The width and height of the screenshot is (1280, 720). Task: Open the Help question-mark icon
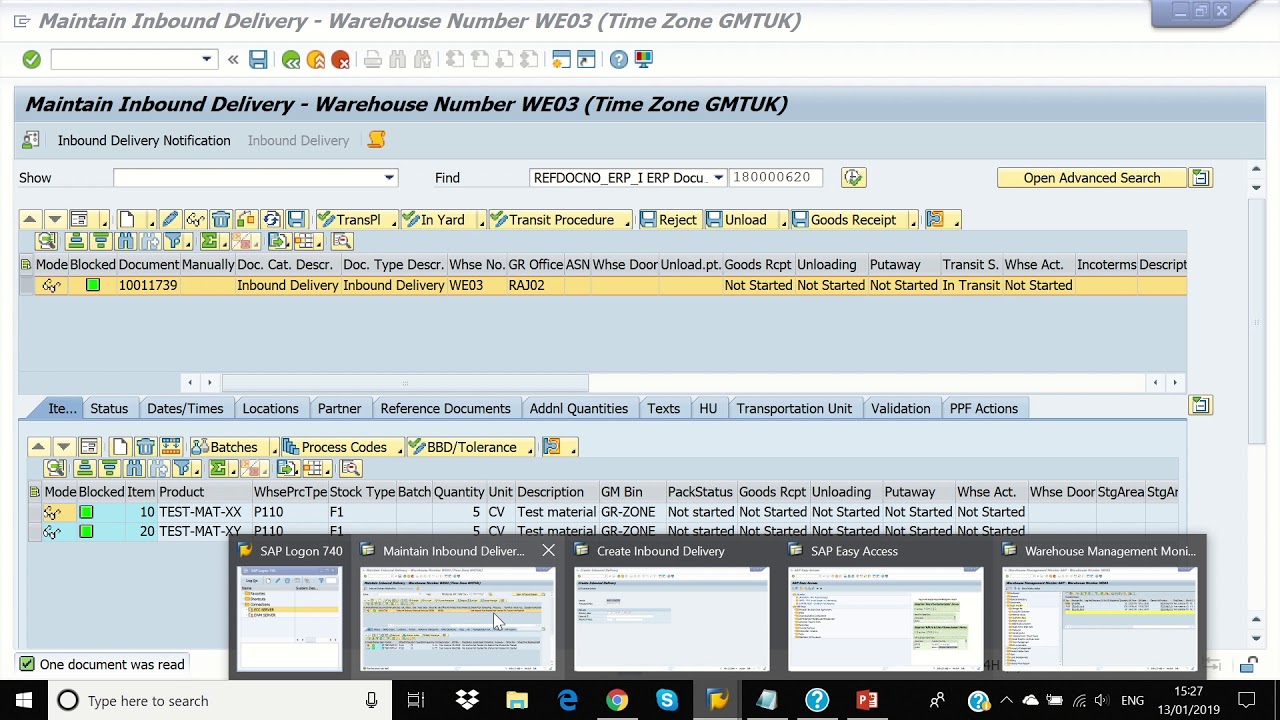(x=619, y=60)
